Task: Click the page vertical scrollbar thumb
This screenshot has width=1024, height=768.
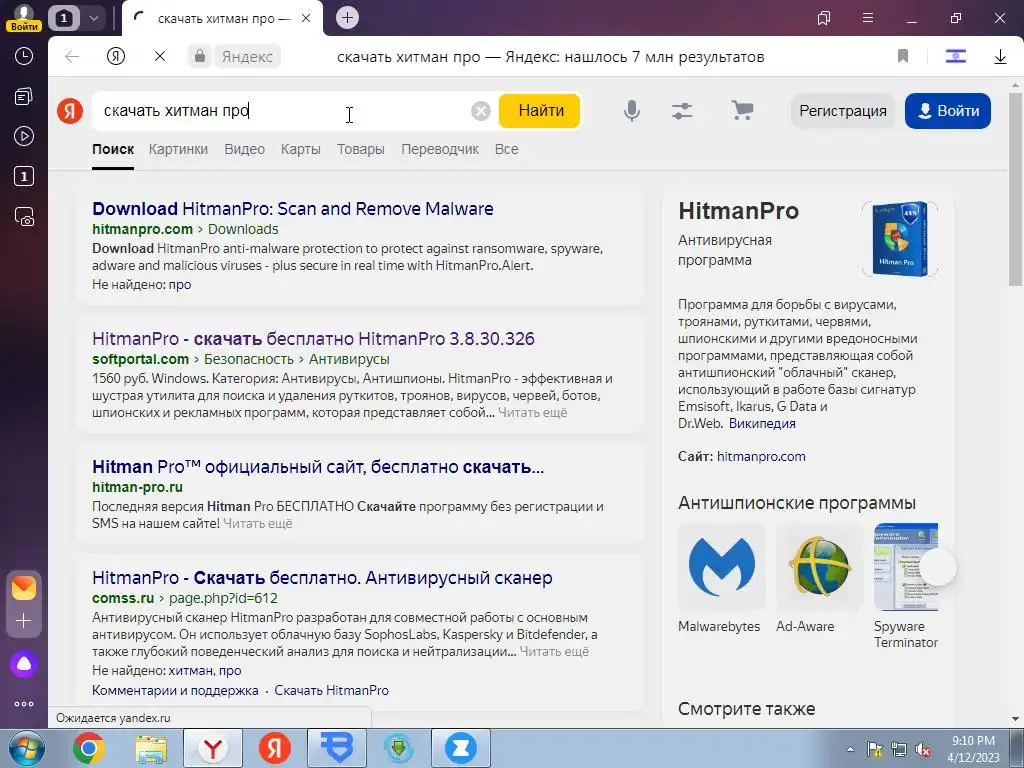Action: (1015, 189)
